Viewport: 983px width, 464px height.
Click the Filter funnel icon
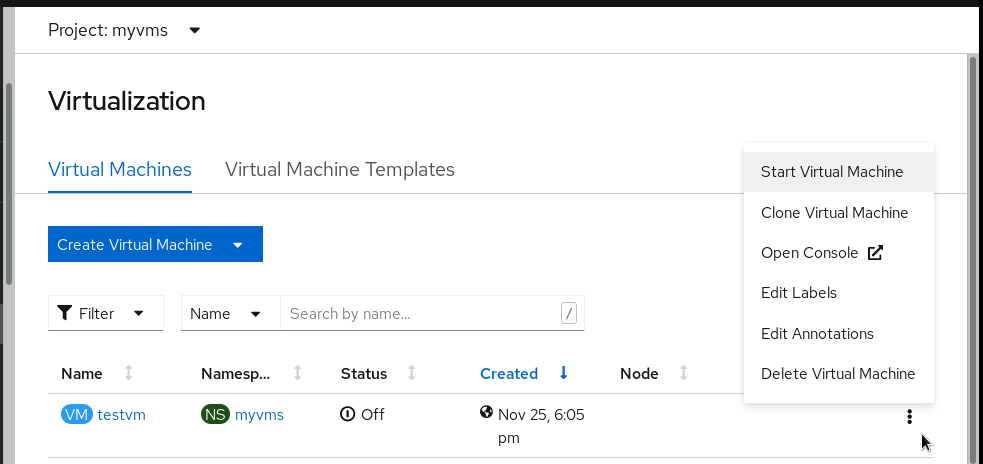[x=65, y=313]
